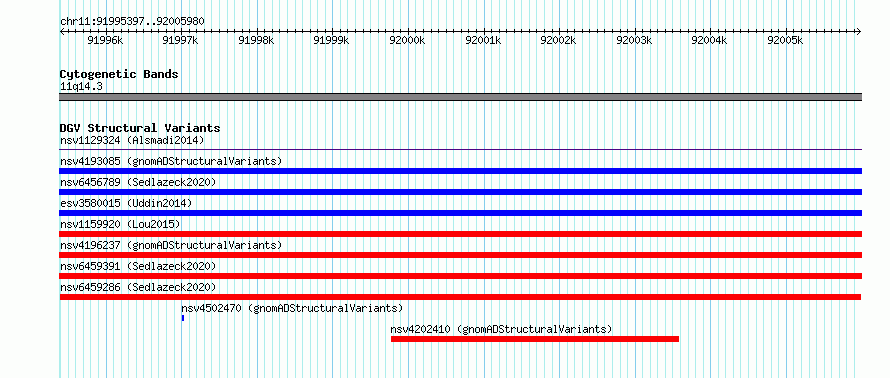Click the 11q14.3 band label

(x=81, y=87)
